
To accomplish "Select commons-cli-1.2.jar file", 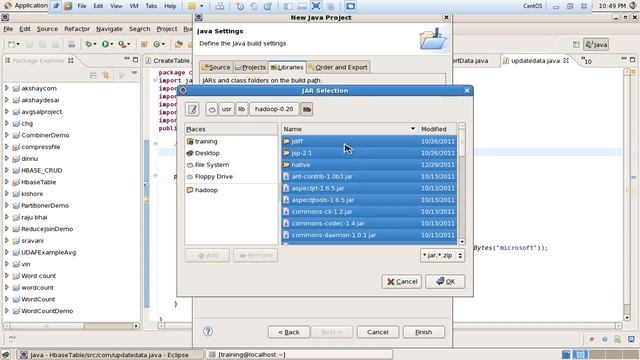I will (369, 212).
